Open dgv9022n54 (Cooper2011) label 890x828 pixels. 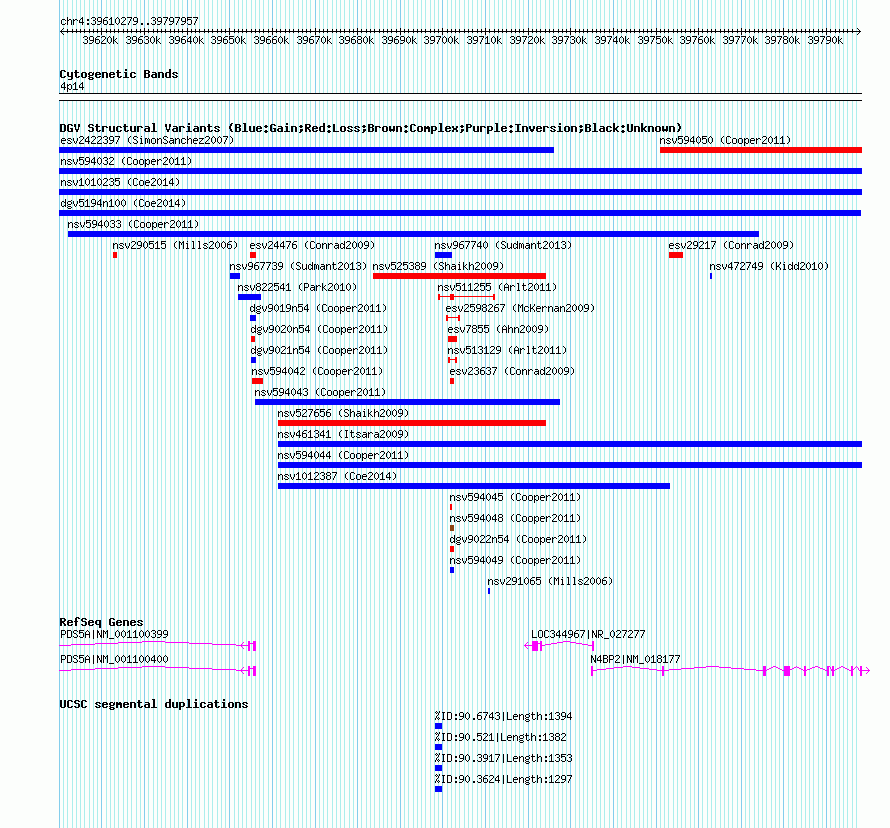tap(518, 539)
